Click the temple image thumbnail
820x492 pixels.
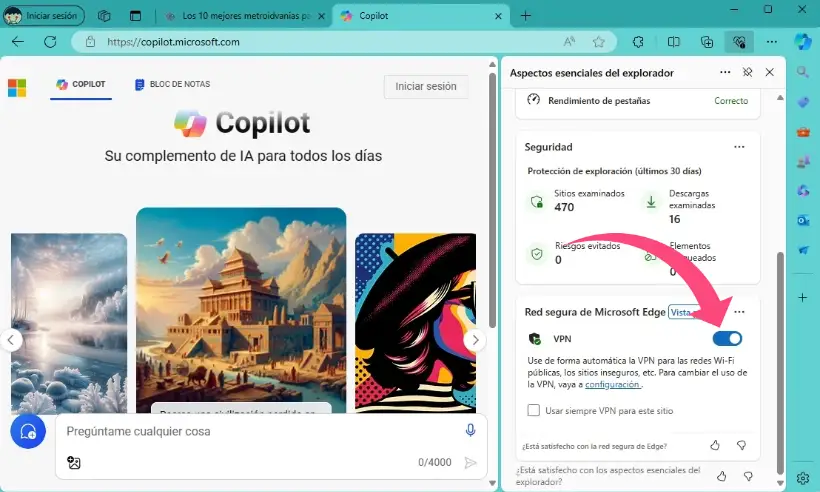click(x=241, y=311)
